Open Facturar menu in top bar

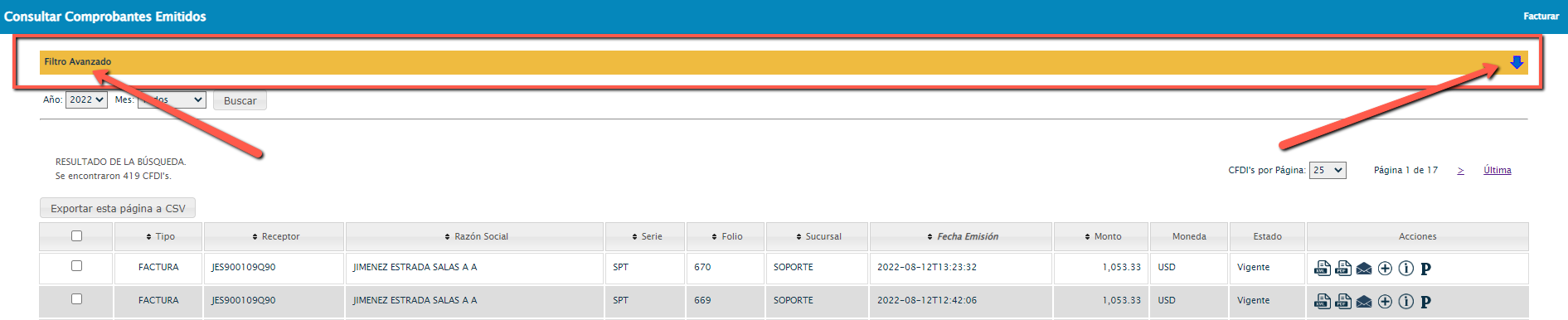click(x=1541, y=16)
